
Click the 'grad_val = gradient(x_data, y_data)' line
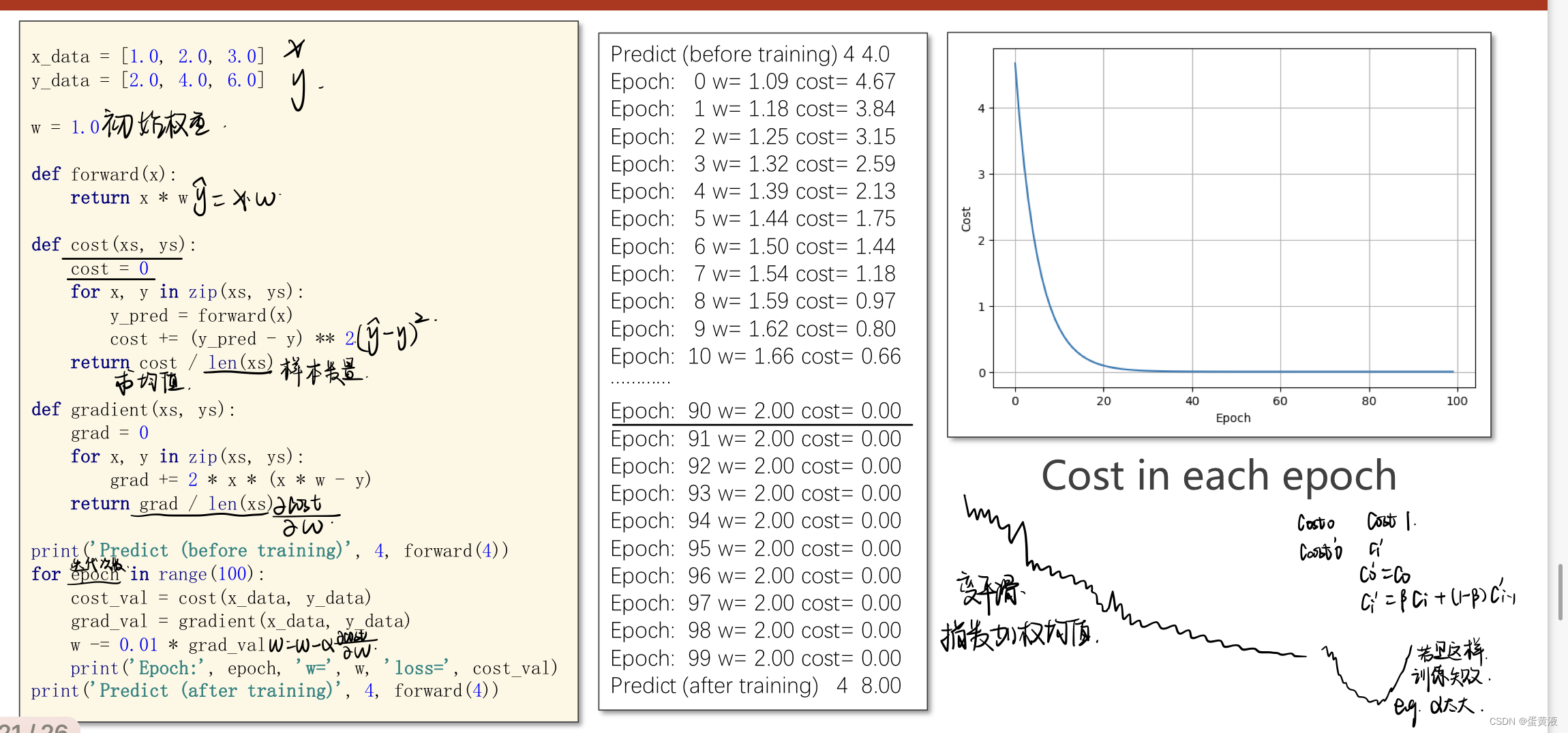click(241, 621)
